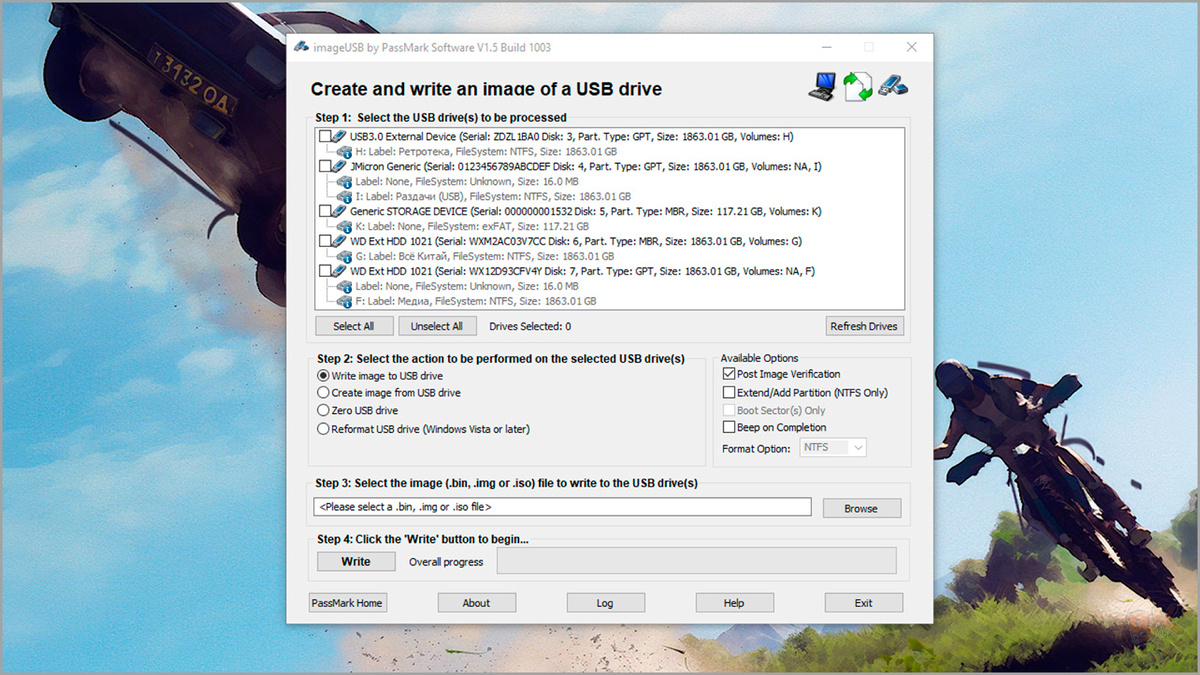The height and width of the screenshot is (675, 1200).
Task: Open the About dialog
Action: (x=476, y=603)
